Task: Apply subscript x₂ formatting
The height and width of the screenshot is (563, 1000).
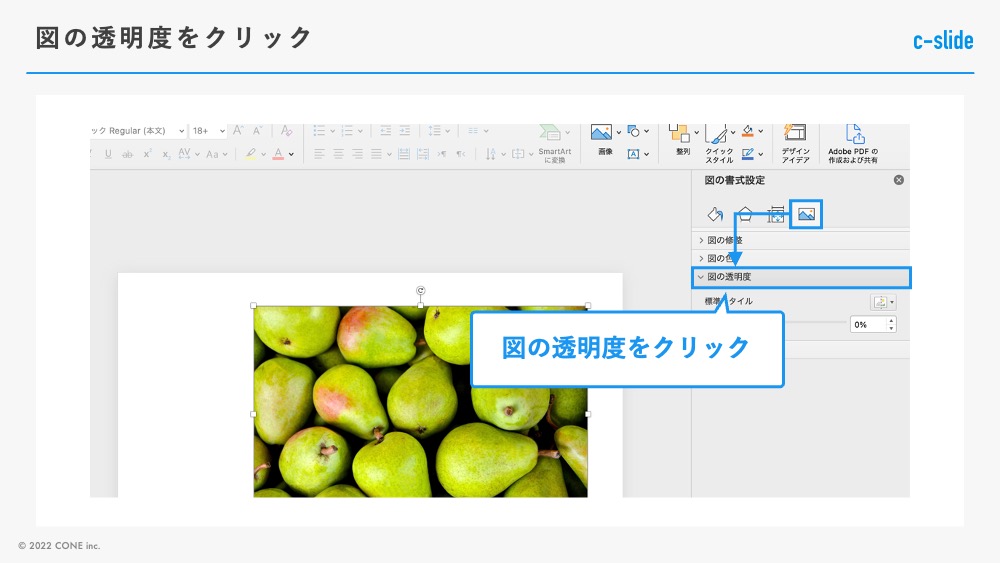Action: [166, 154]
